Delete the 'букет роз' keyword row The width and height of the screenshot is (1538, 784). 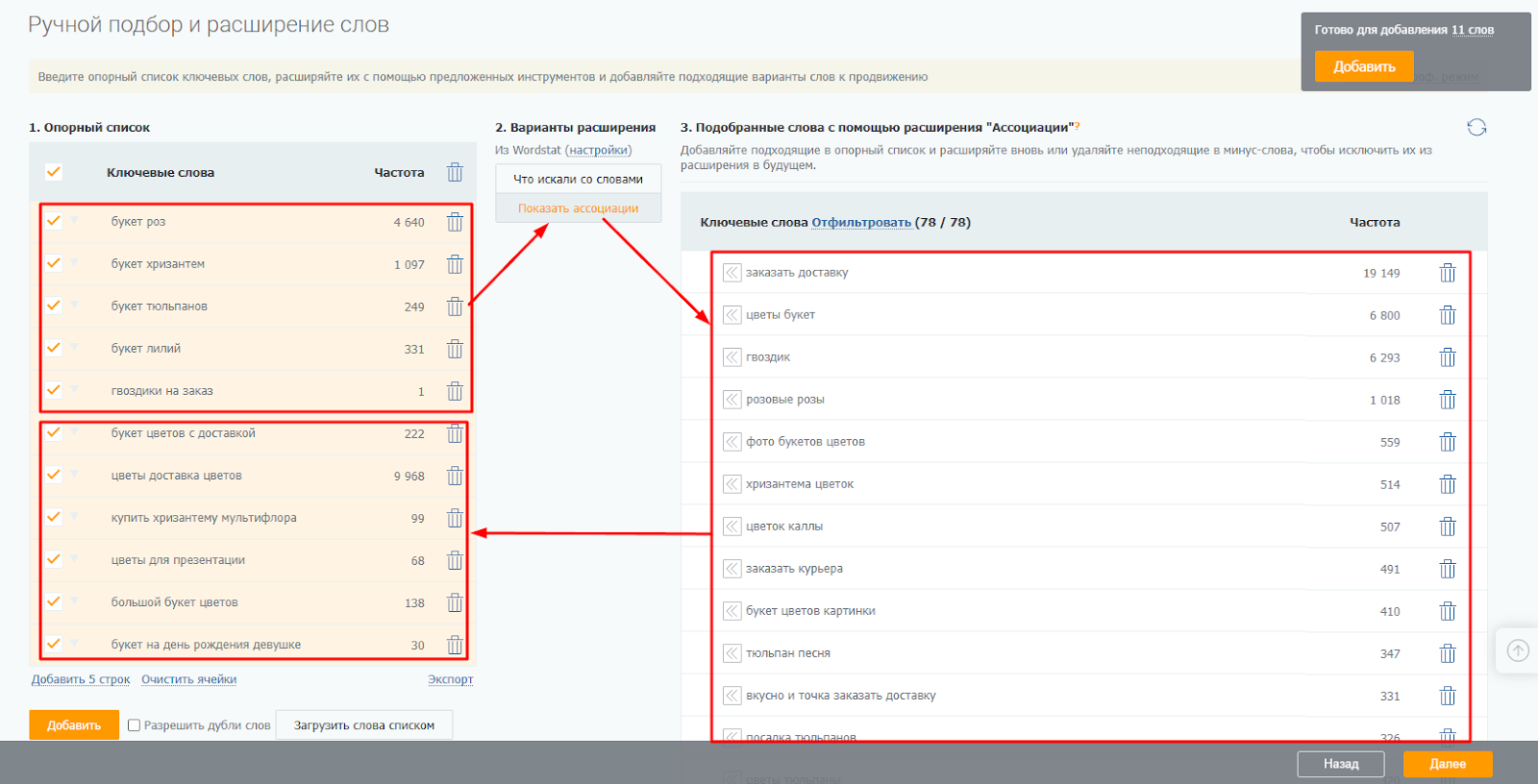[x=455, y=222]
